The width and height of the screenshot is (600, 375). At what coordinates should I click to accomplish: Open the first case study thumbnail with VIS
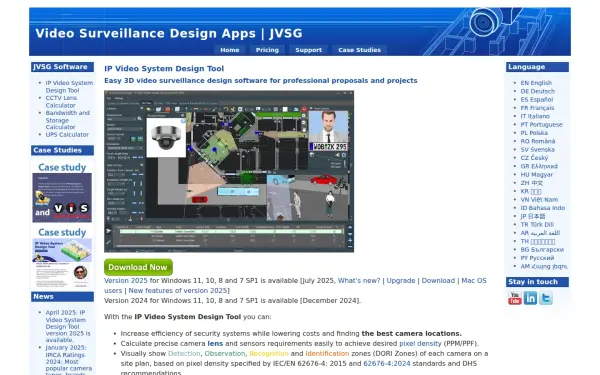(x=62, y=197)
